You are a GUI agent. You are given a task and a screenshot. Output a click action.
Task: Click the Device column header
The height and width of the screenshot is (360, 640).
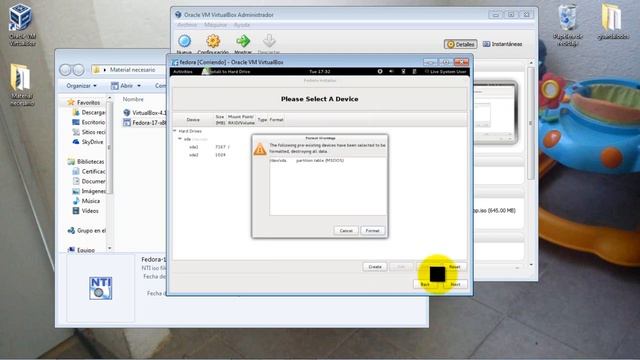coord(193,120)
